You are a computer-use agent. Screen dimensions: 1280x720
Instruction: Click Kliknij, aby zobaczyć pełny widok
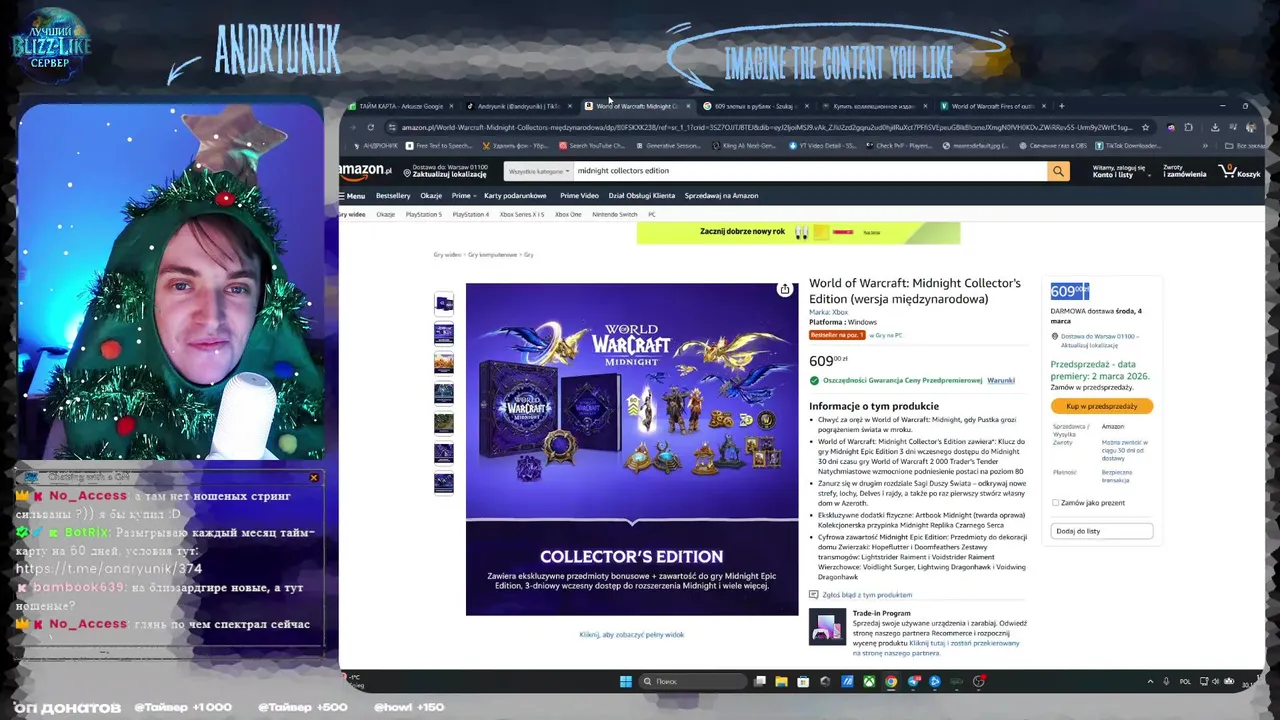click(631, 635)
